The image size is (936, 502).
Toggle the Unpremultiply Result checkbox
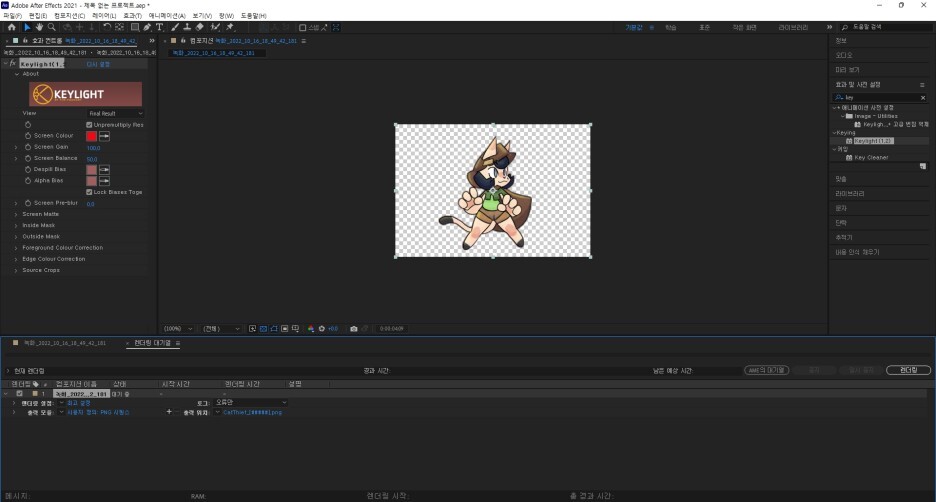tap(89, 125)
